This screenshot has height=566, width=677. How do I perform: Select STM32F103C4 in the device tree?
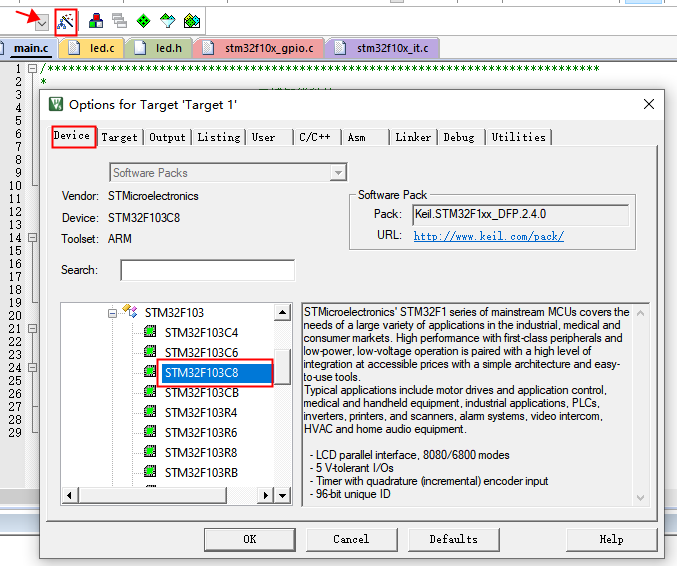coord(201,333)
